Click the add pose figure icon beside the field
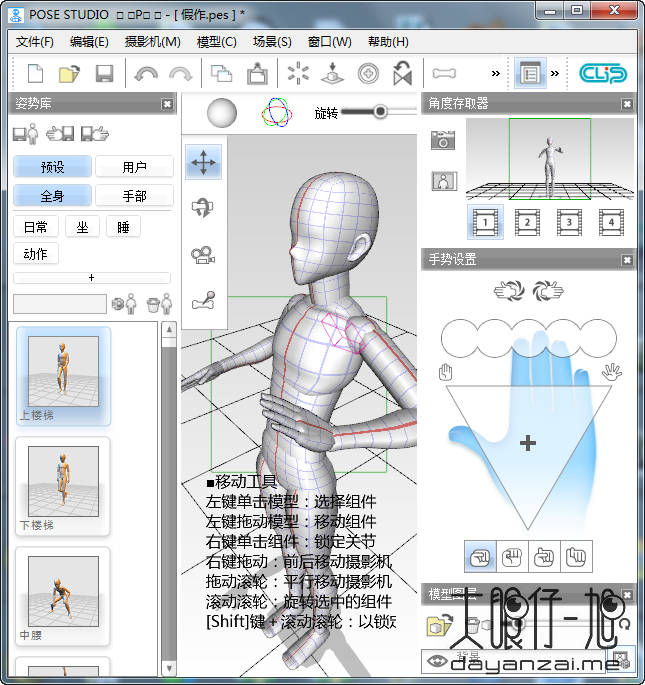Screen dimensions: 645x685 125,304
